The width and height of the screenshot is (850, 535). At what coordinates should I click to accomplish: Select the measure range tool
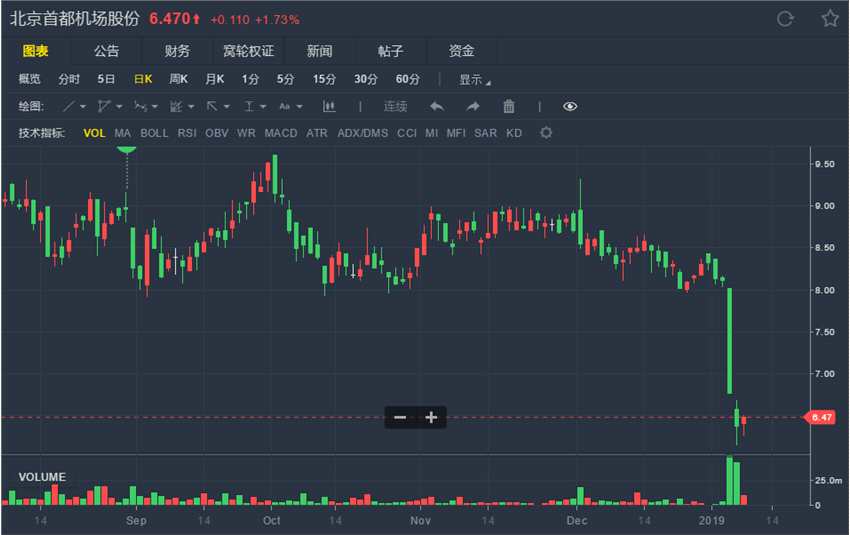[248, 106]
